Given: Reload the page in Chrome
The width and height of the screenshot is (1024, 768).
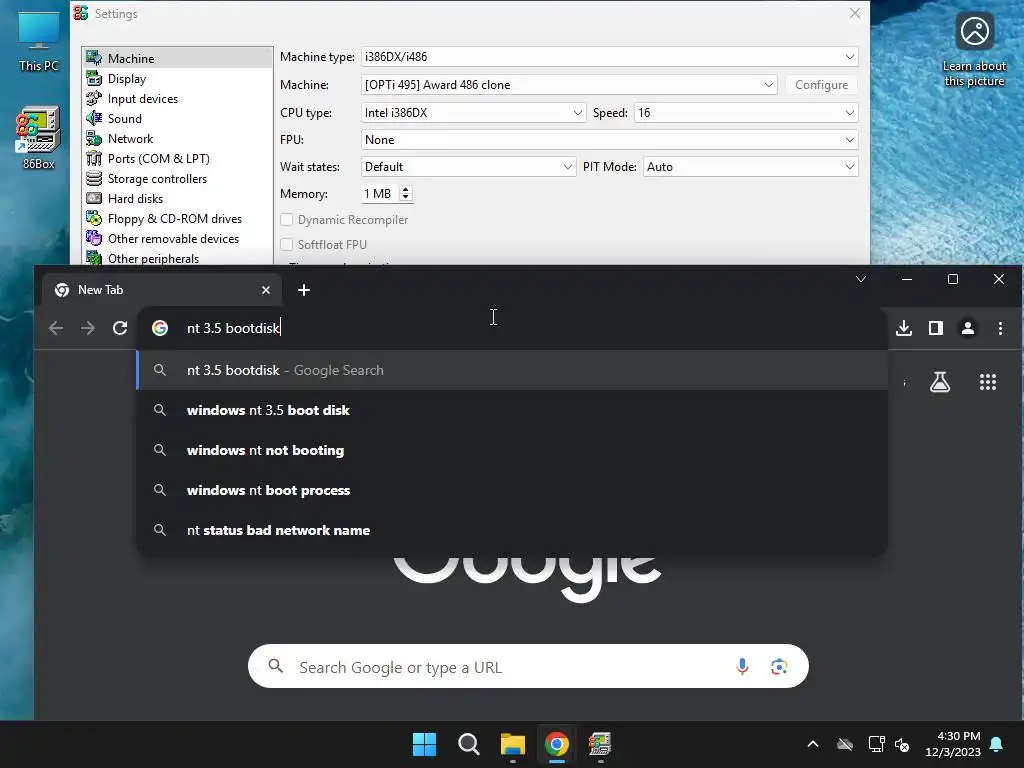Looking at the screenshot, I should tap(120, 328).
